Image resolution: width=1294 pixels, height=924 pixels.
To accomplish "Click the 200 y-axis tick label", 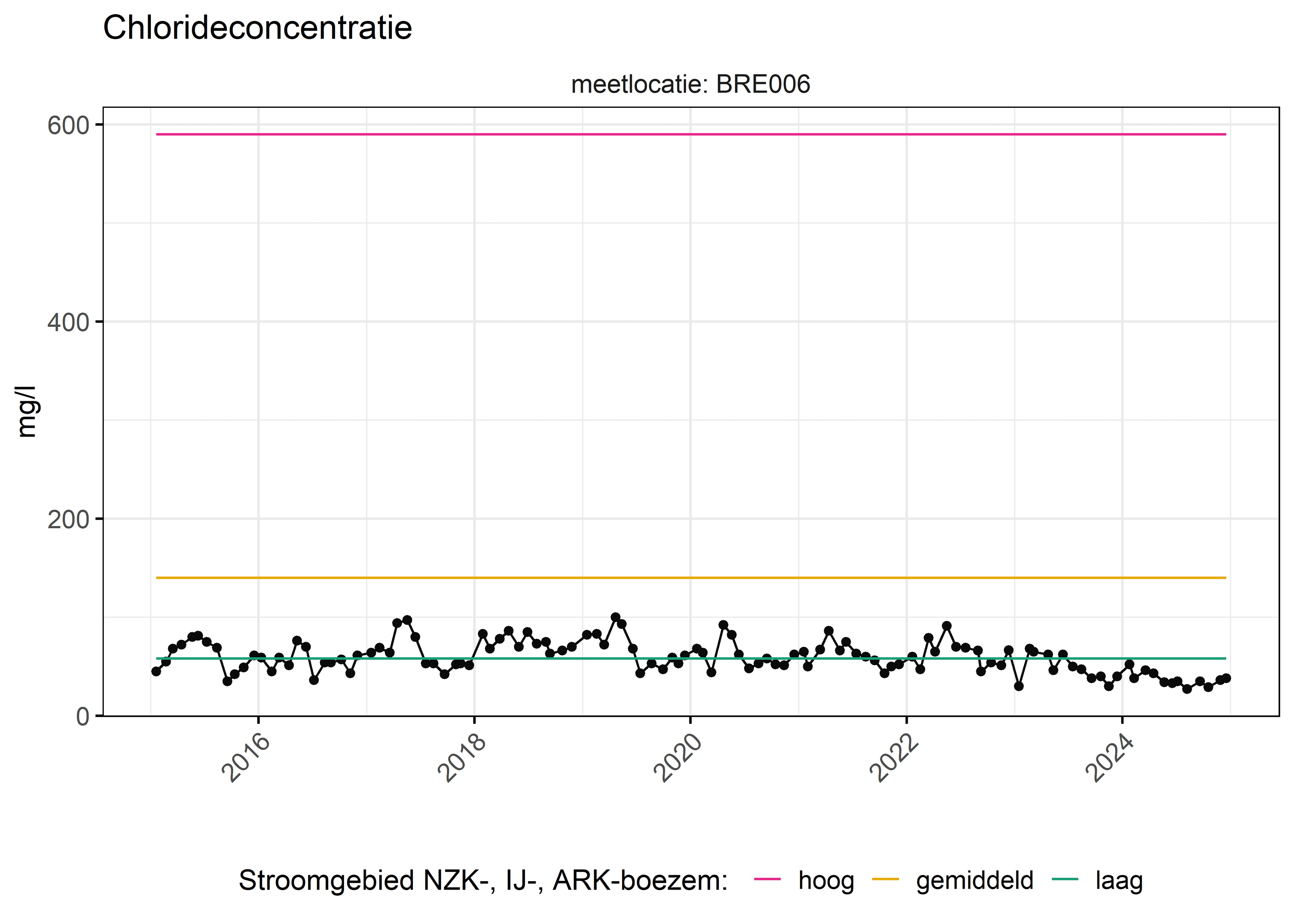I will (68, 519).
